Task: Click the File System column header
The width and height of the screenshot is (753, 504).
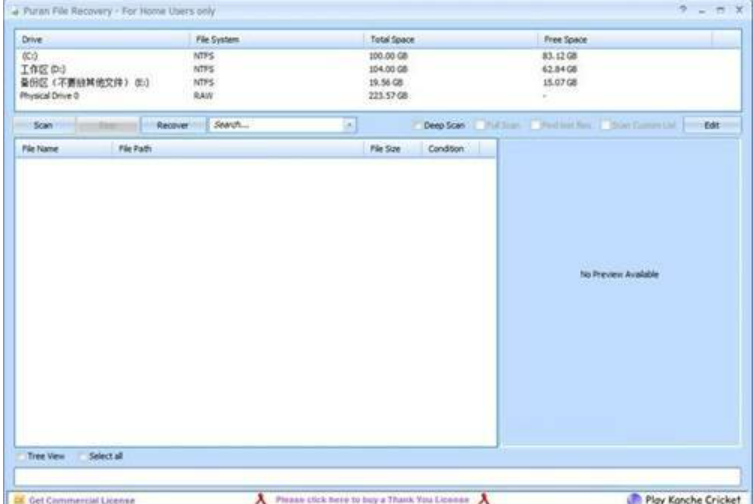Action: (276, 39)
